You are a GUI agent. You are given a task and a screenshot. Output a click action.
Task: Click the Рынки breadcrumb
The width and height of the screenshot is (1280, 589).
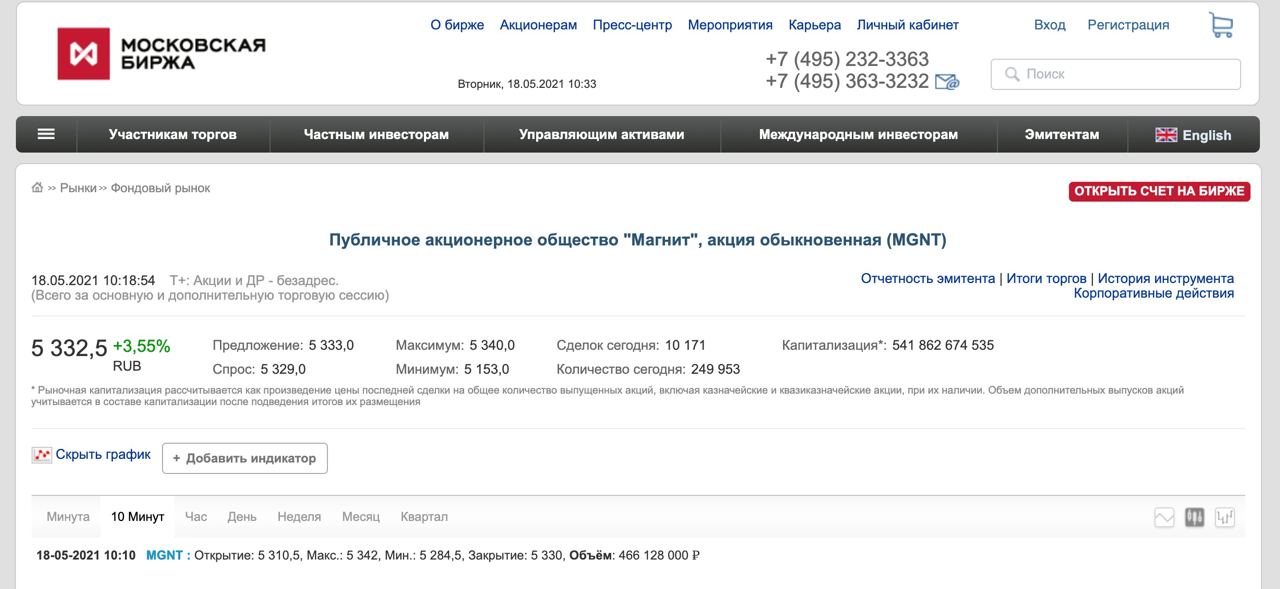[x=78, y=188]
